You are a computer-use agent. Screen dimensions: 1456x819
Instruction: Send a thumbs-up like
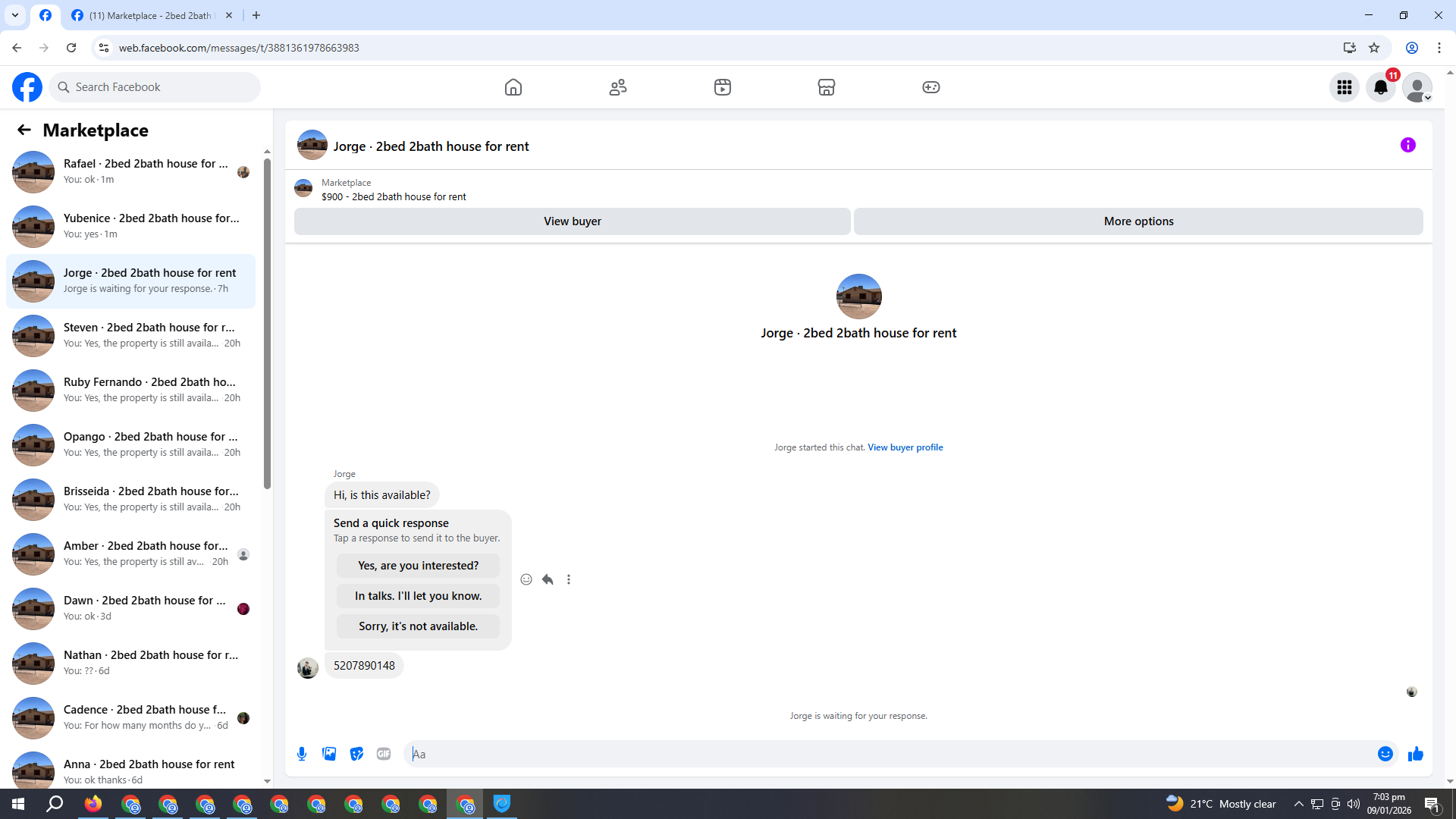[1415, 754]
